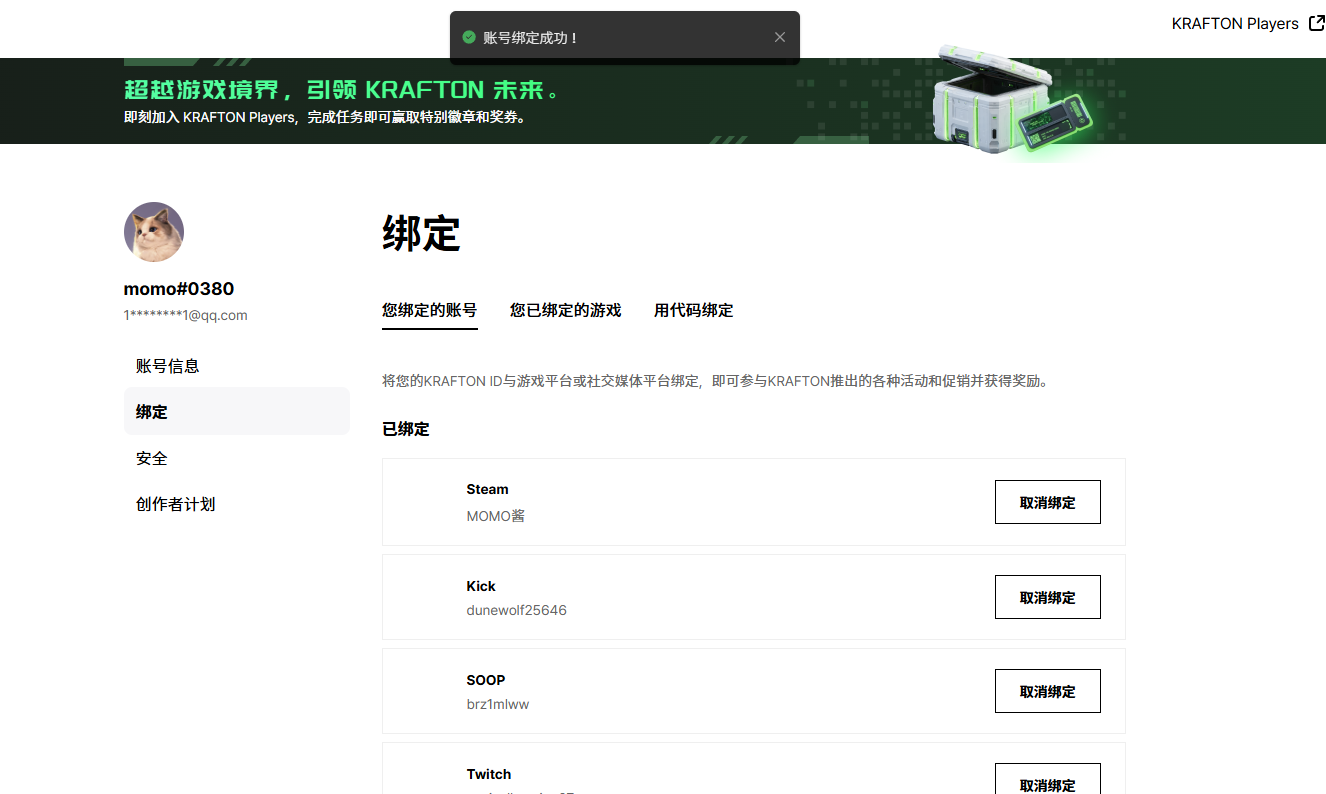Image resolution: width=1326 pixels, height=794 pixels.
Task: Select 绑定 in the sidebar
Action: coord(237,412)
